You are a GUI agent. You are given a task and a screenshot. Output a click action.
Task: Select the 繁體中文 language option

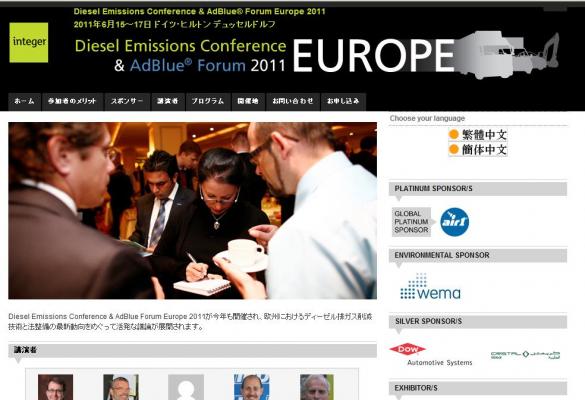click(478, 135)
